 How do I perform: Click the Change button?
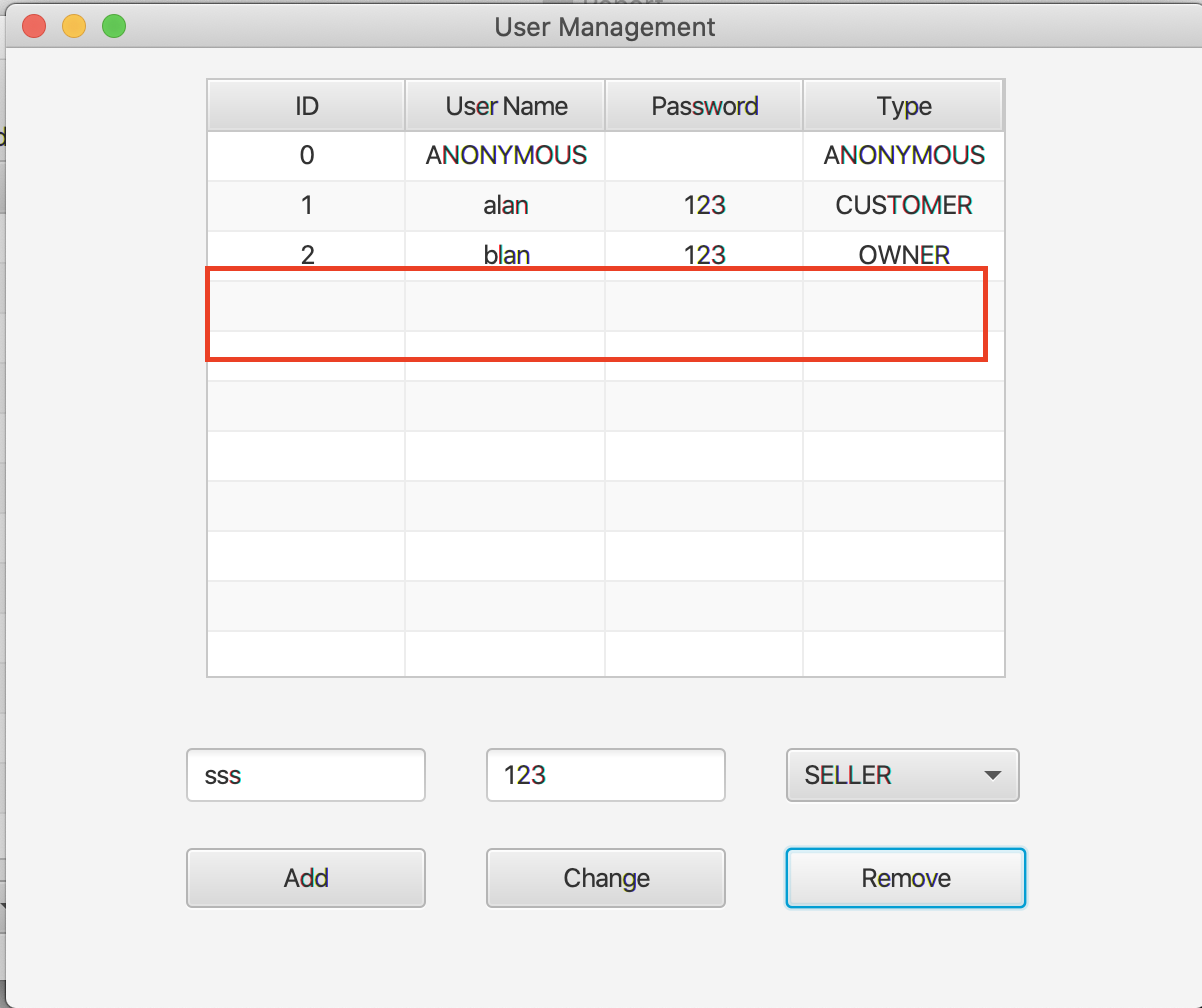(605, 878)
